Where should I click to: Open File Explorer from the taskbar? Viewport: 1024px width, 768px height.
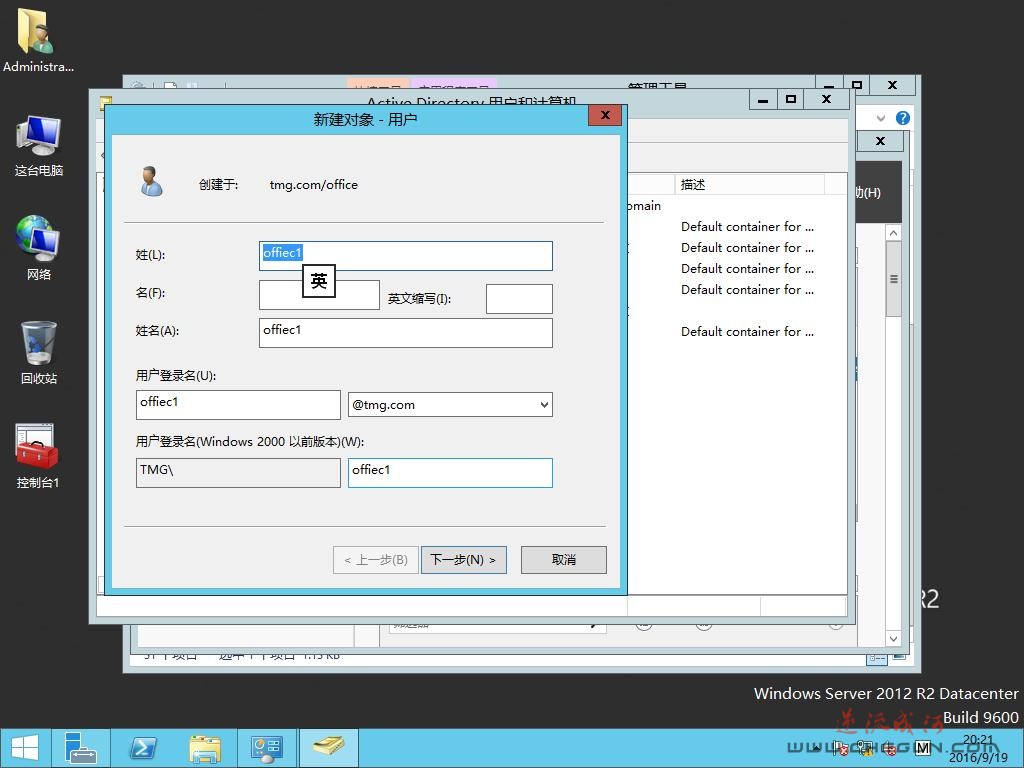(204, 748)
